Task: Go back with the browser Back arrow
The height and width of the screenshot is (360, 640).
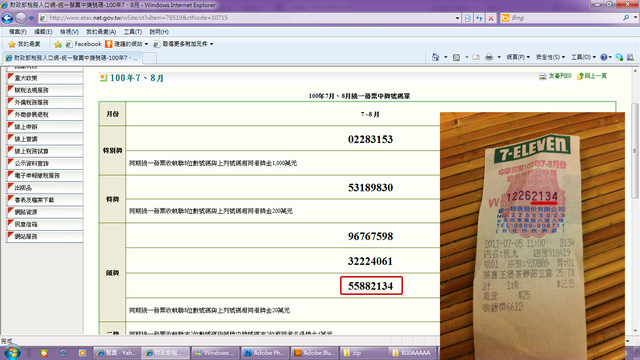Action: click(x=7, y=18)
